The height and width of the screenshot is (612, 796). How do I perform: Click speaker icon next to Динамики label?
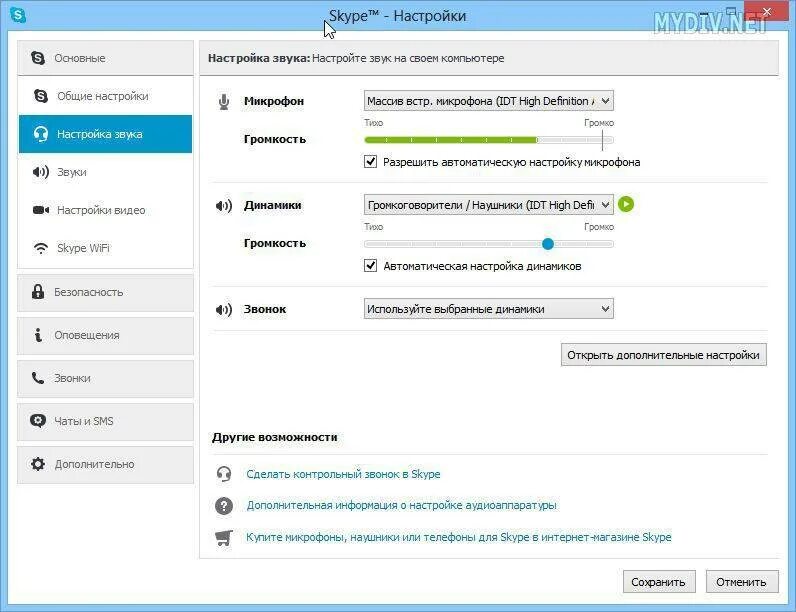(x=224, y=206)
